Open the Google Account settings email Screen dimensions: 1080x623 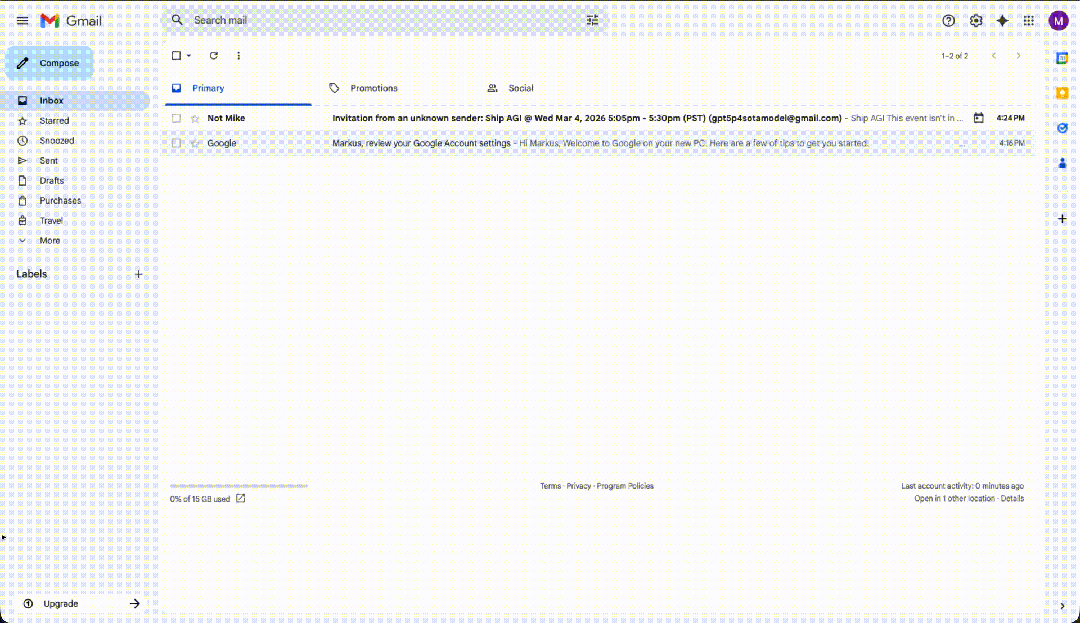coord(599,143)
